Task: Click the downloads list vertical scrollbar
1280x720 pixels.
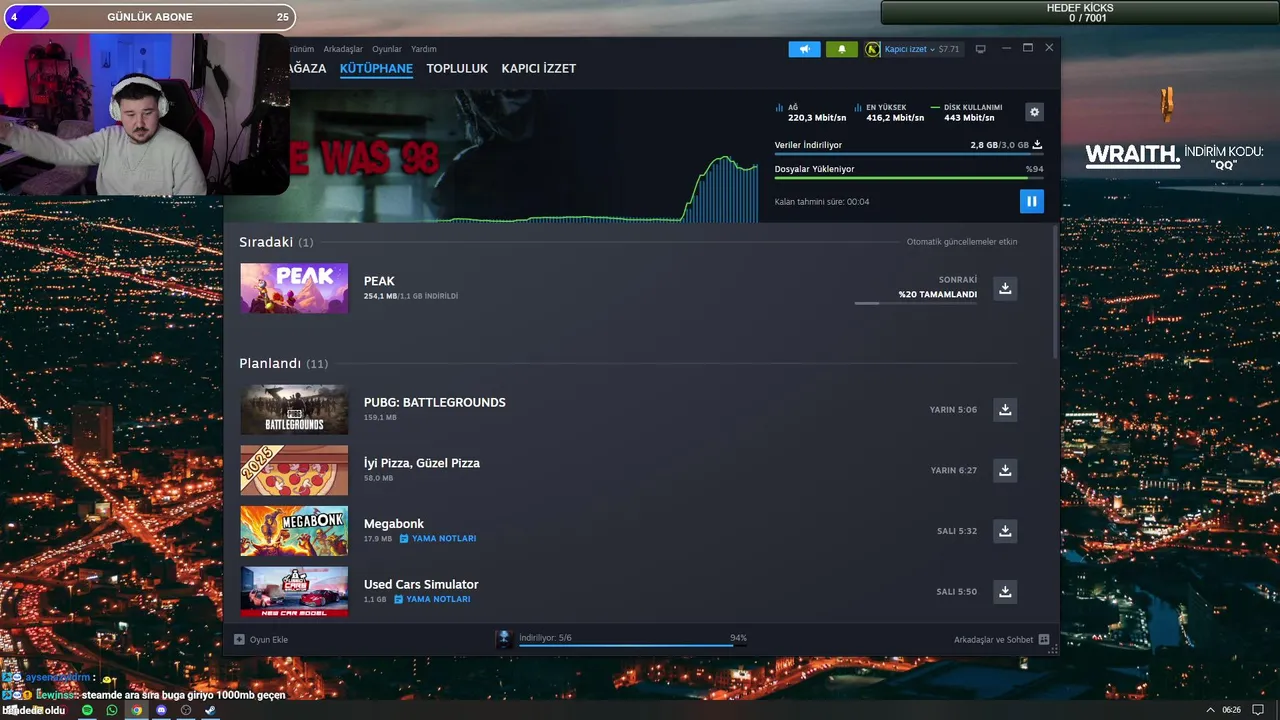Action: (1055, 290)
